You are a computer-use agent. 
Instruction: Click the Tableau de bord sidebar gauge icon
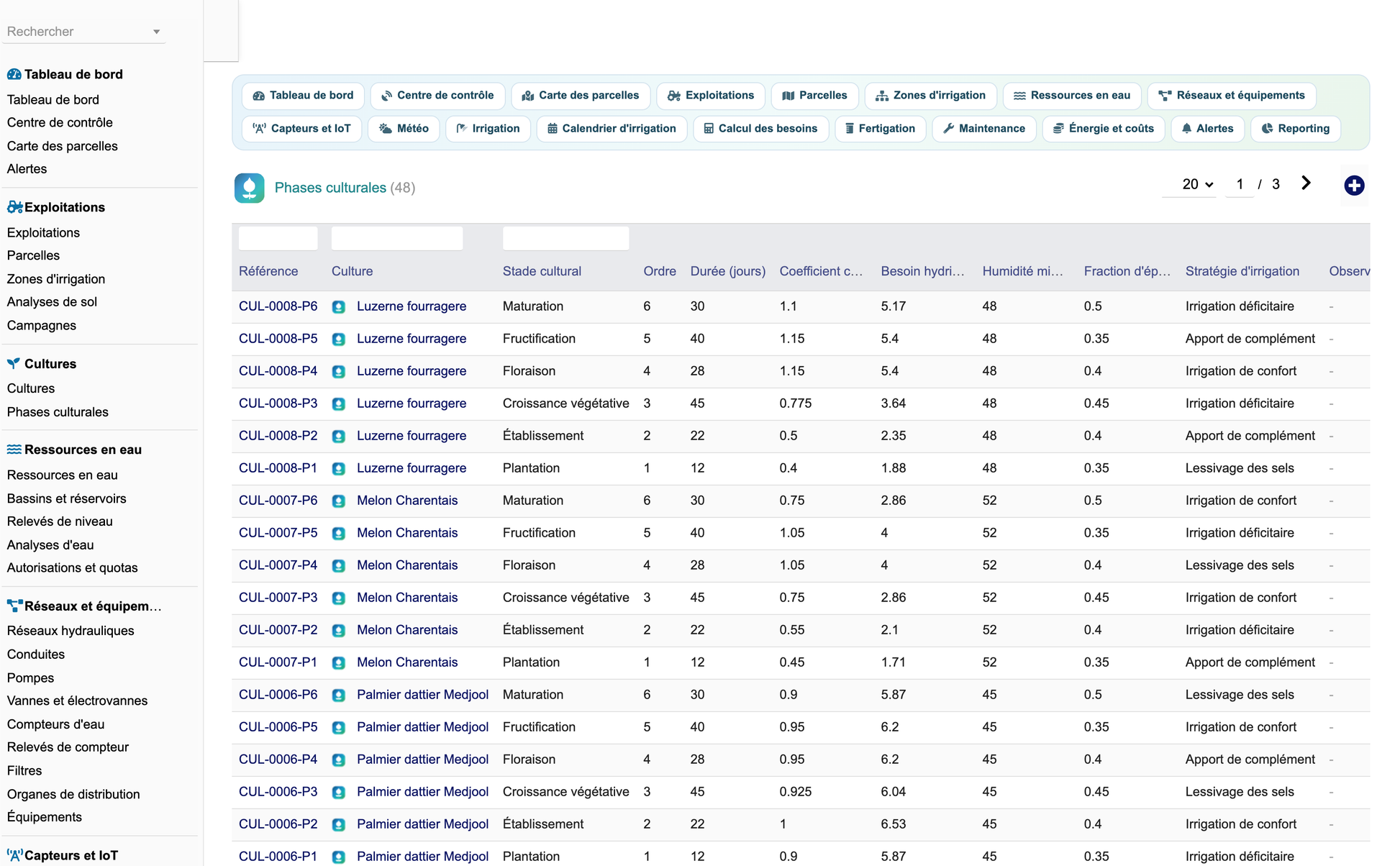(14, 74)
